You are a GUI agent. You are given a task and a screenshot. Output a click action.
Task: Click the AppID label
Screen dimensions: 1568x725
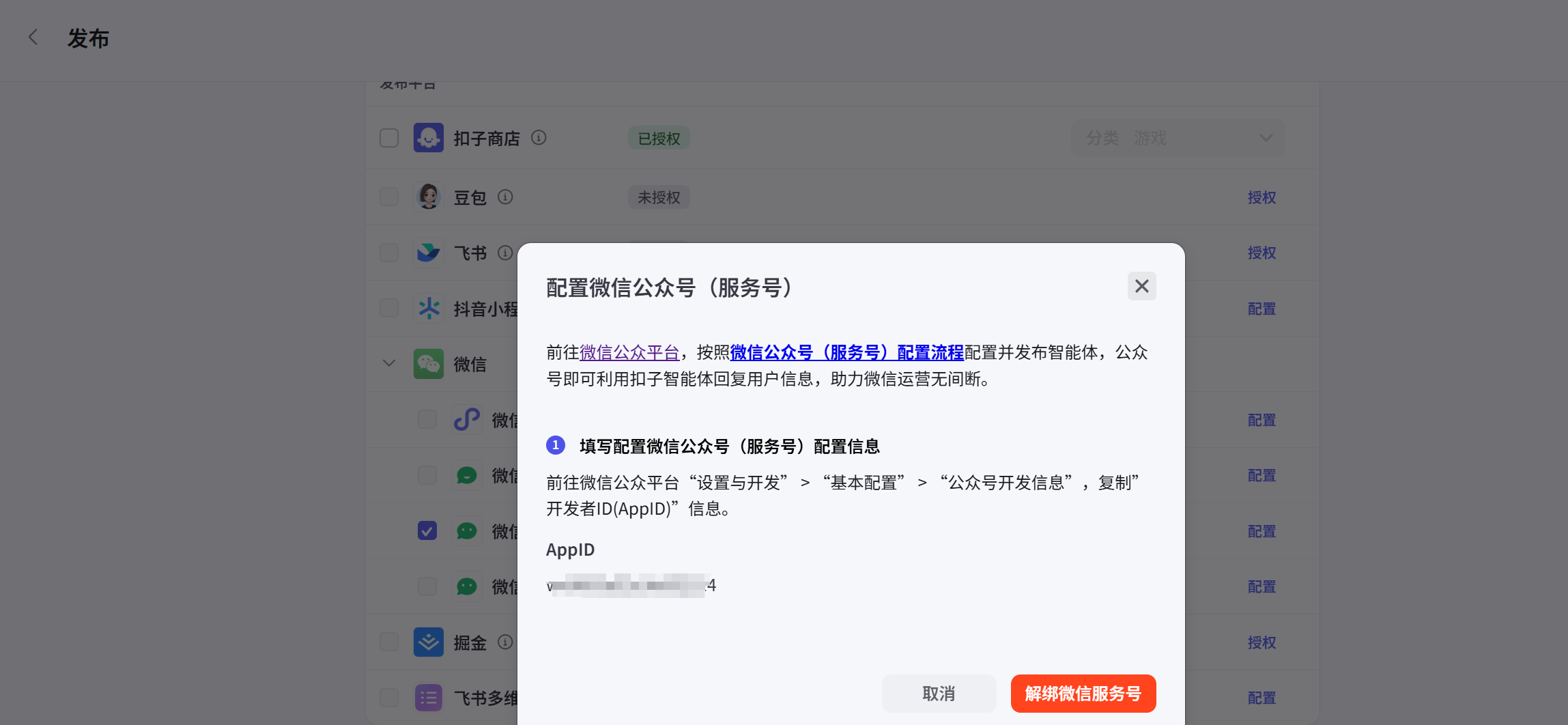(570, 550)
